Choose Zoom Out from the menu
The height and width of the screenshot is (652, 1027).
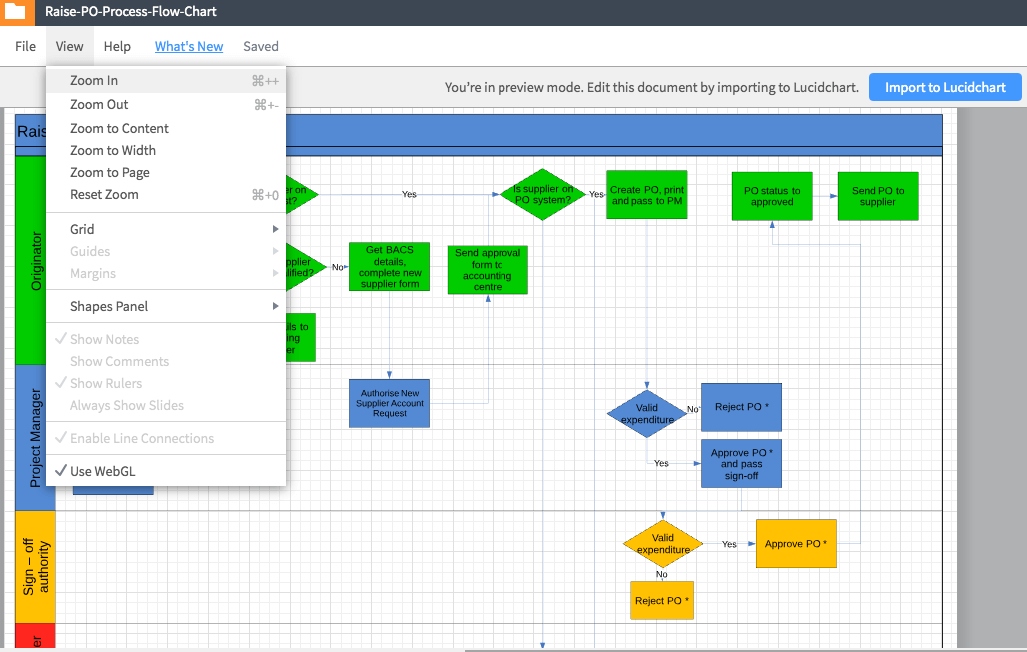click(166, 105)
